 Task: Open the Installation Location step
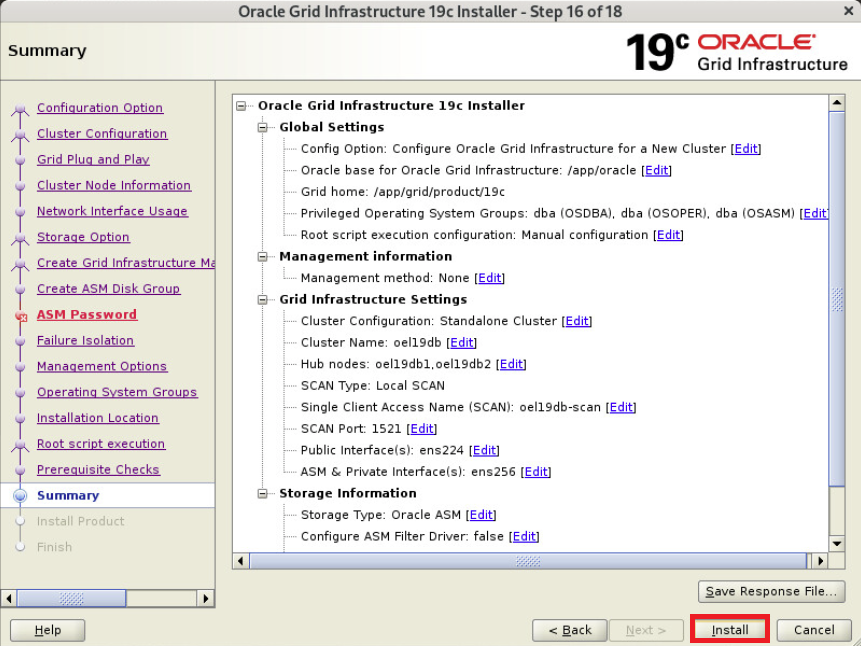click(x=98, y=417)
